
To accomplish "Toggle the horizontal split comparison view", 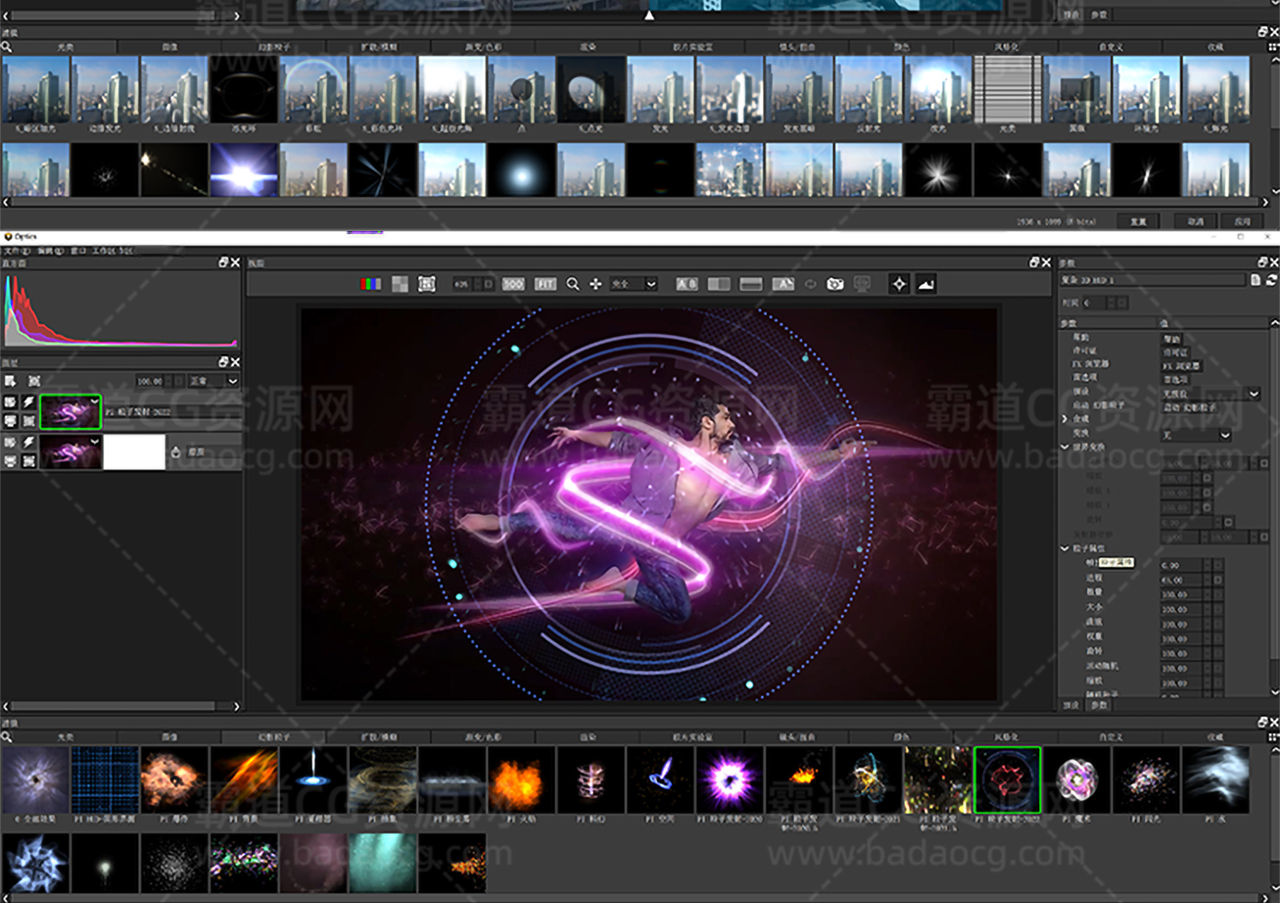I will pos(750,284).
